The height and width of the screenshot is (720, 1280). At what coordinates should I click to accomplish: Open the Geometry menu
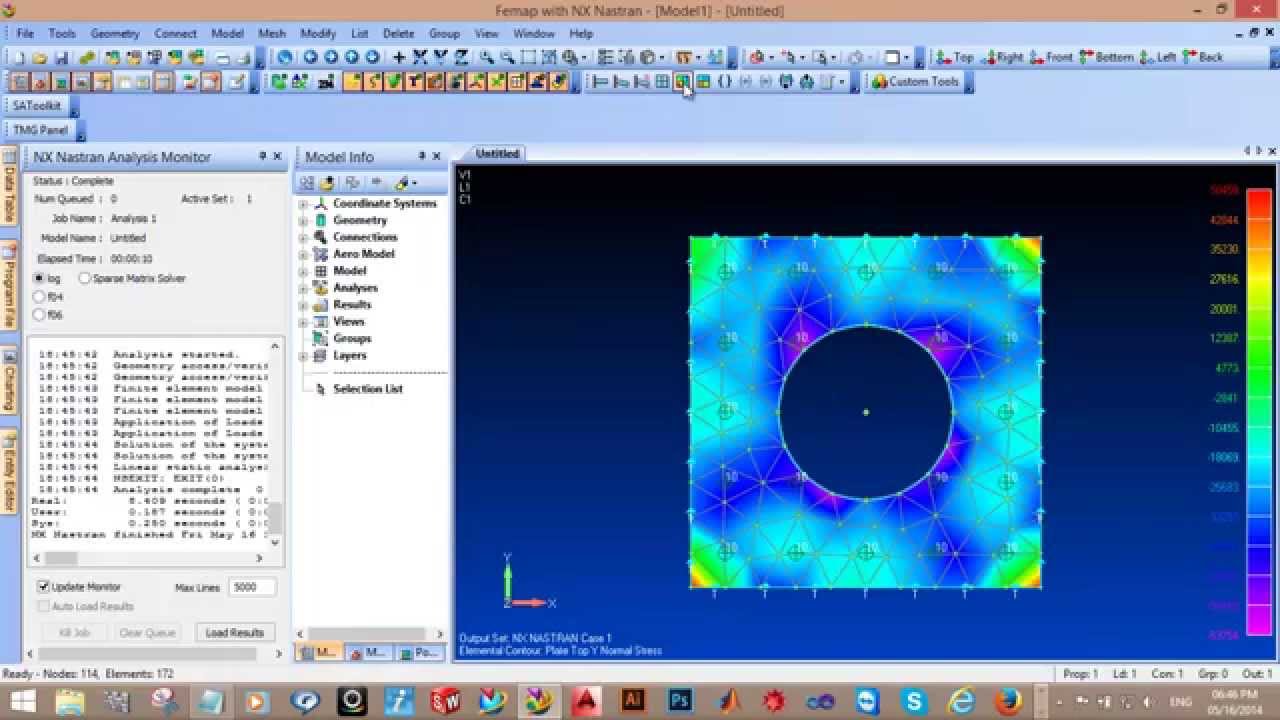[x=115, y=33]
